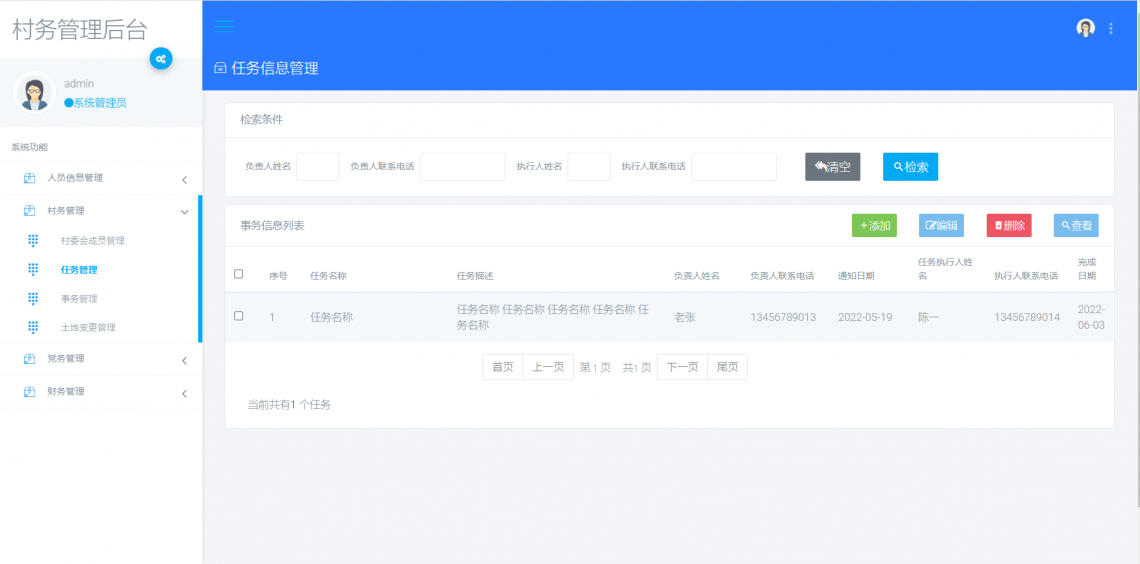Viewport: 1140px width, 564px height.
Task: Go to 上一页 in pagination
Action: [548, 367]
